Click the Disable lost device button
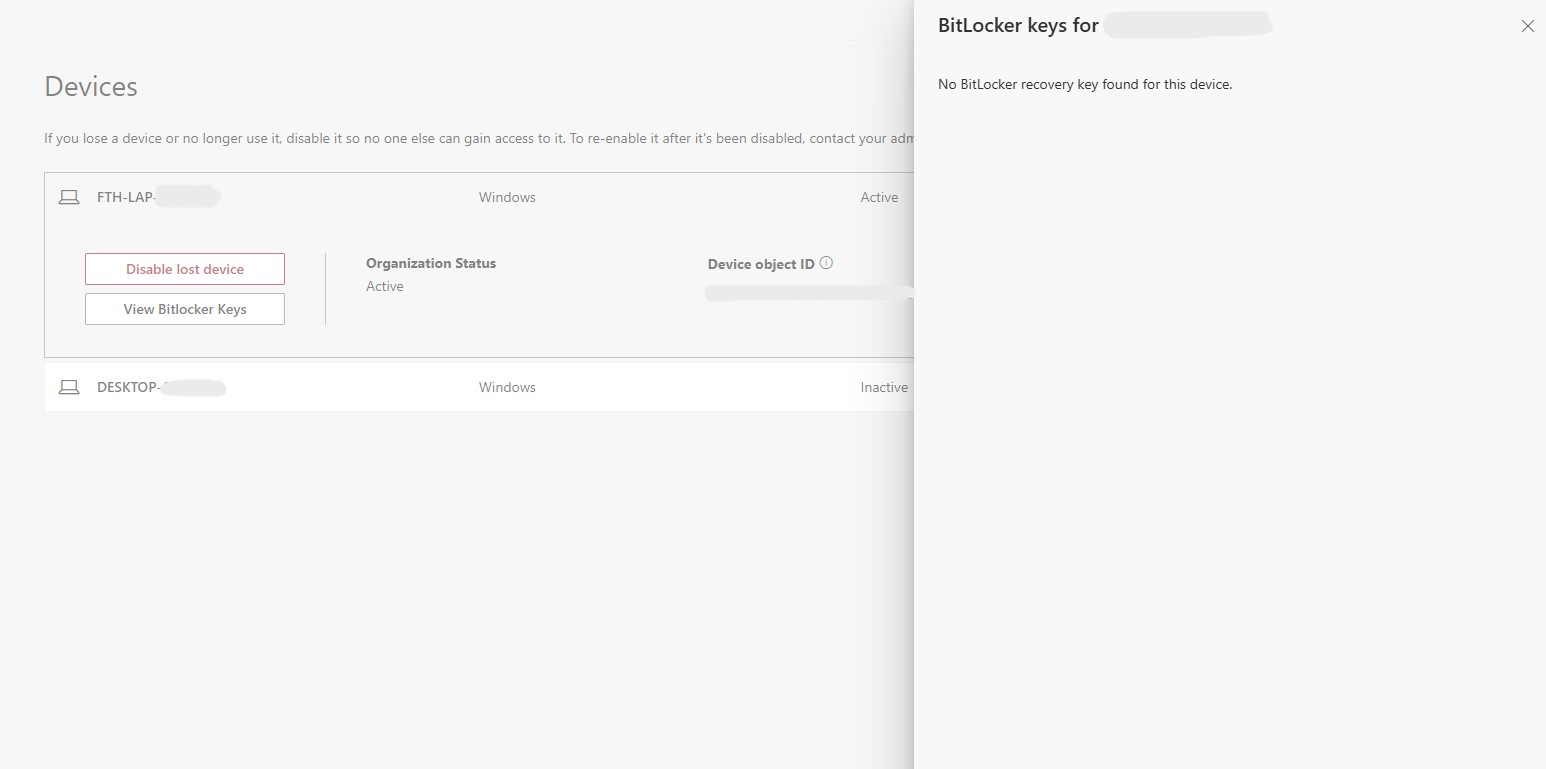Viewport: 1546px width, 769px height. click(185, 269)
